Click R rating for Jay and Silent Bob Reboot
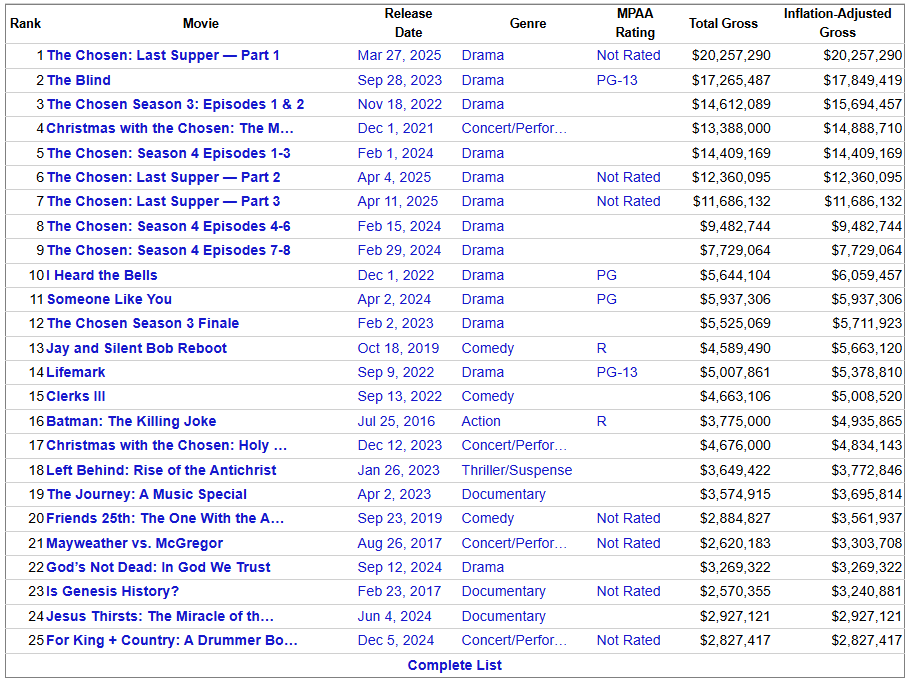This screenshot has width=912, height=686. (x=601, y=349)
